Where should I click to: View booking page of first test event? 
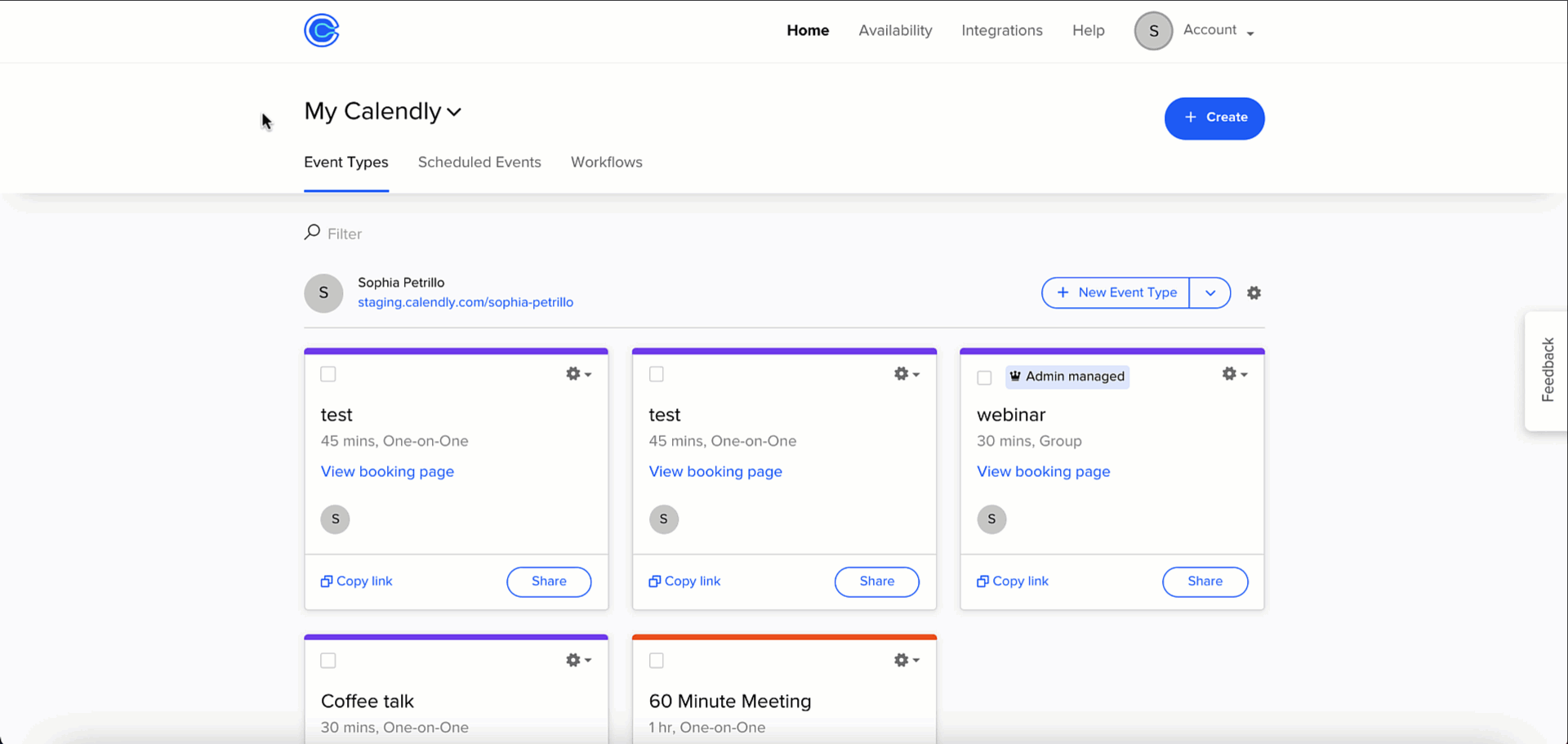point(387,471)
